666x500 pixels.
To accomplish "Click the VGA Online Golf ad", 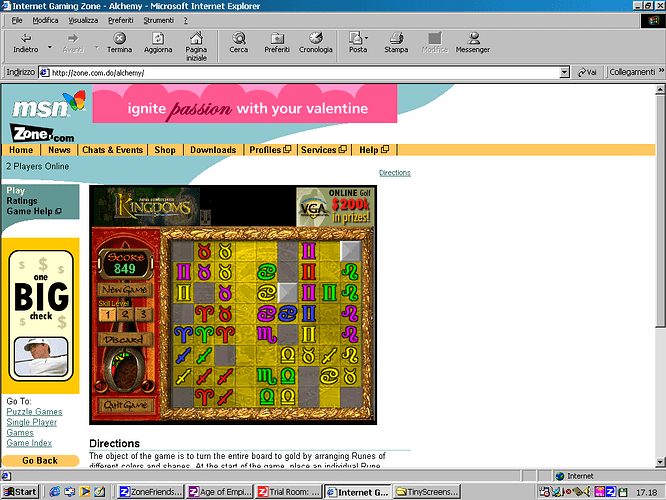I will (x=335, y=206).
